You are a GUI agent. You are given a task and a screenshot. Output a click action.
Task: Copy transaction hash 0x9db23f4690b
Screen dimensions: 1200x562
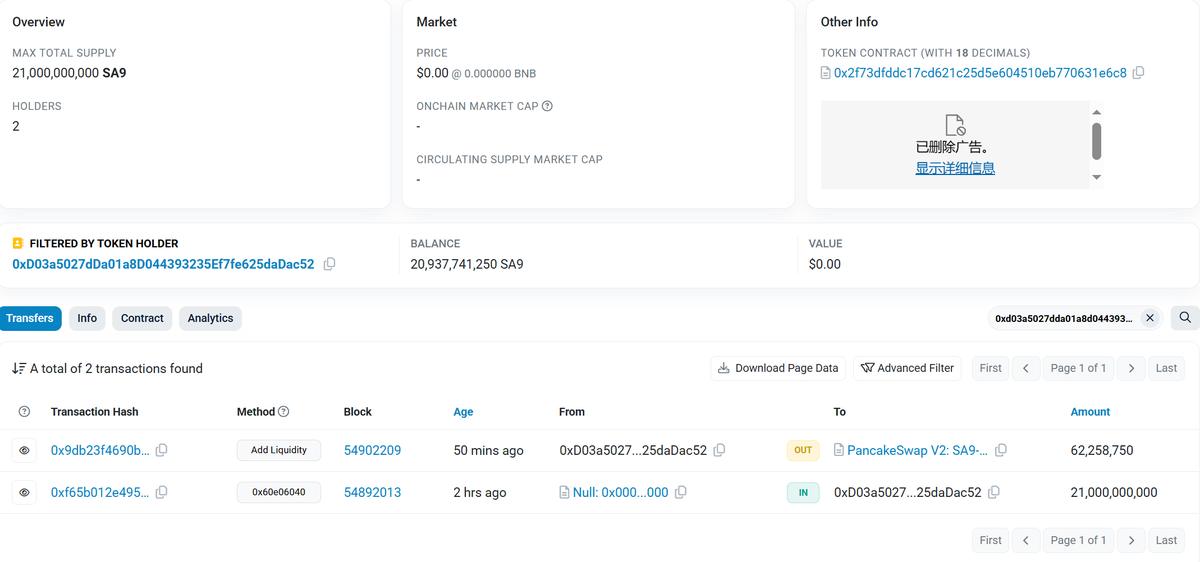[x=162, y=450]
